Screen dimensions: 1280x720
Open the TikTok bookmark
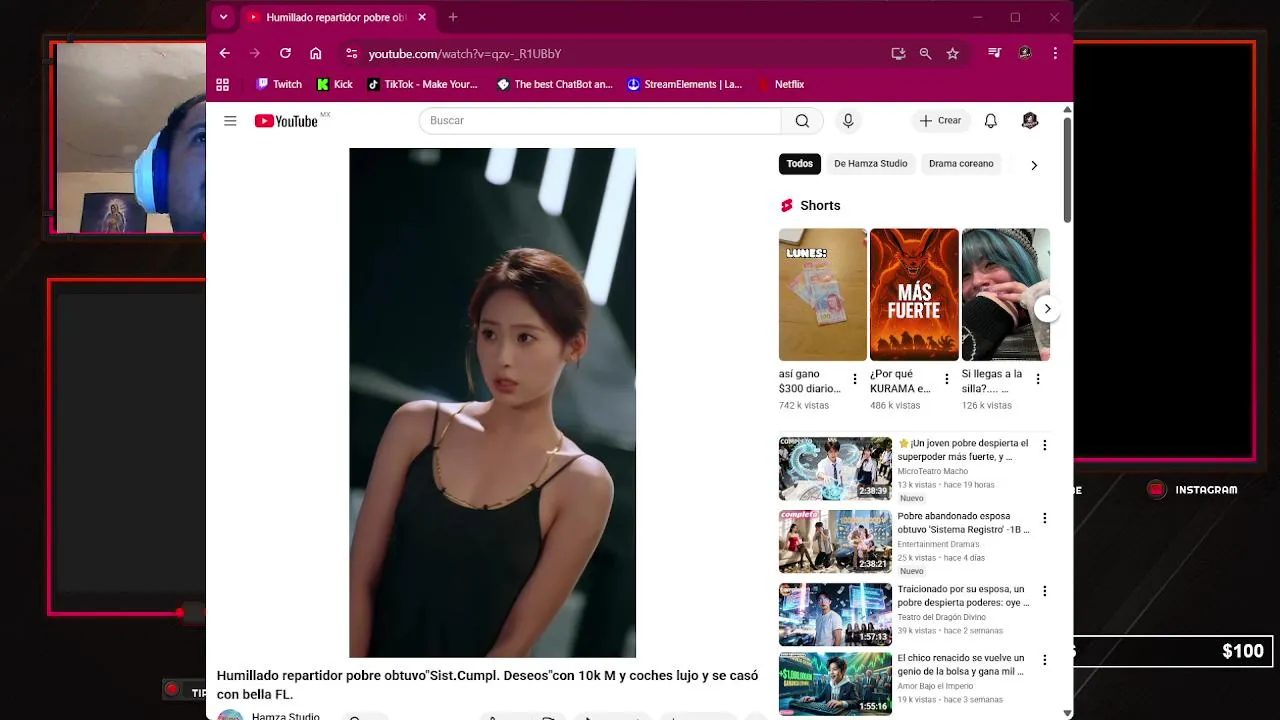(423, 84)
